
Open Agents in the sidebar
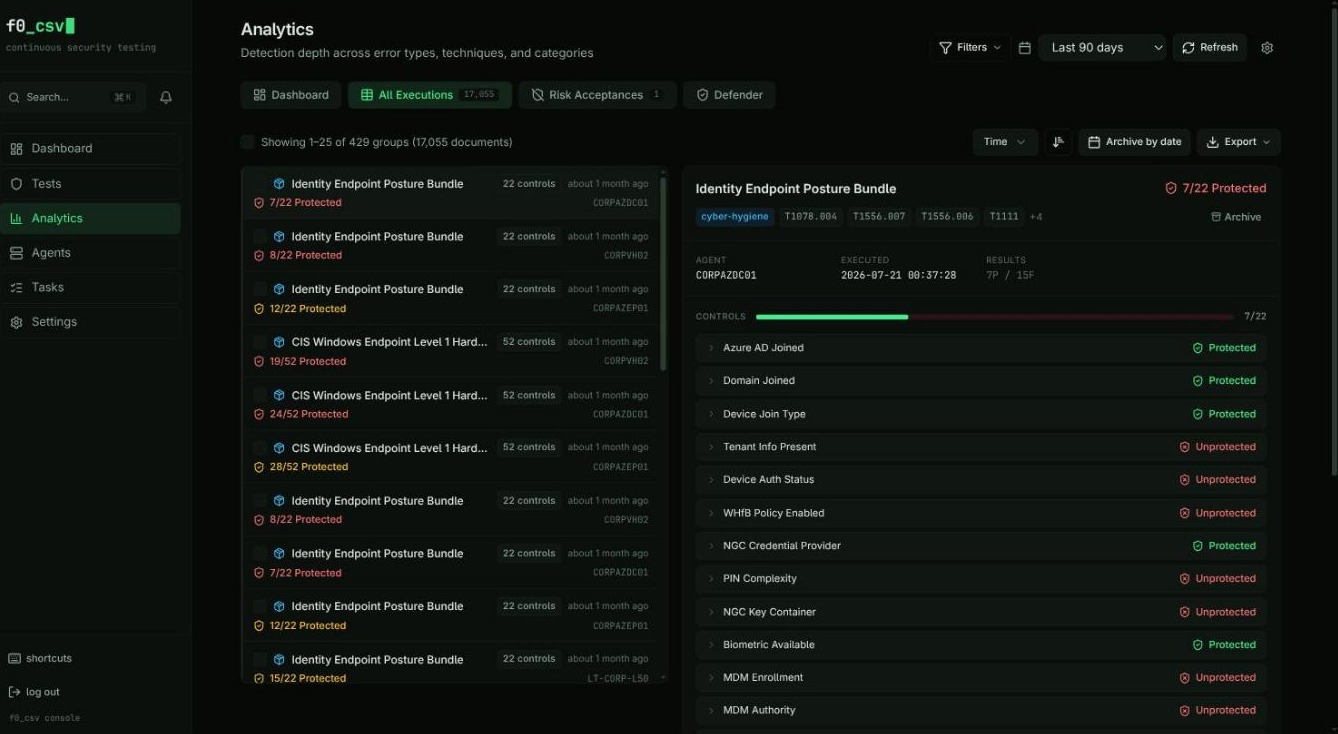pyautogui.click(x=91, y=253)
